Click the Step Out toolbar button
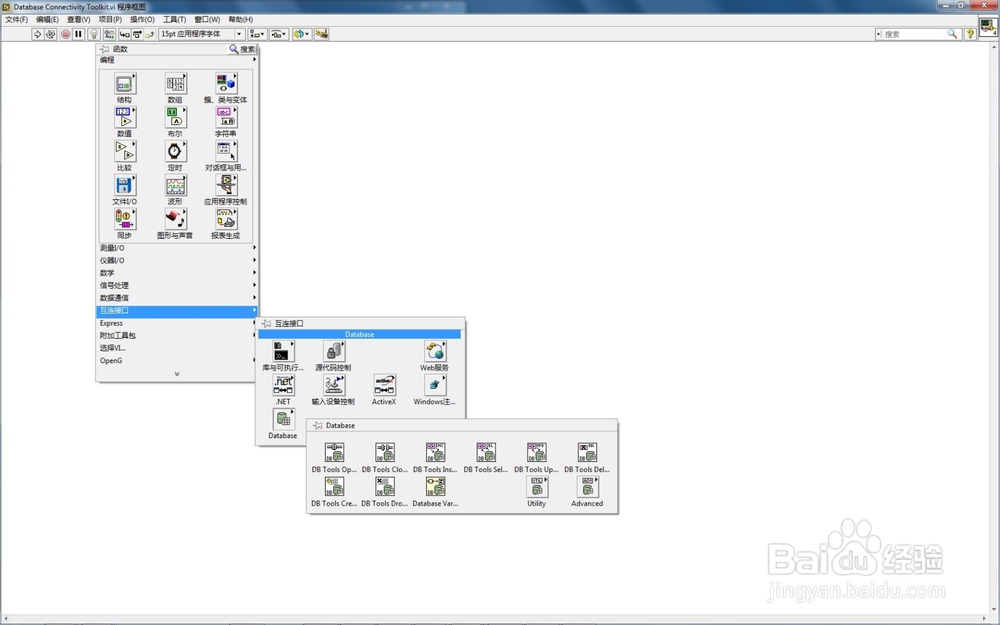The width and height of the screenshot is (1000, 625). [150, 34]
